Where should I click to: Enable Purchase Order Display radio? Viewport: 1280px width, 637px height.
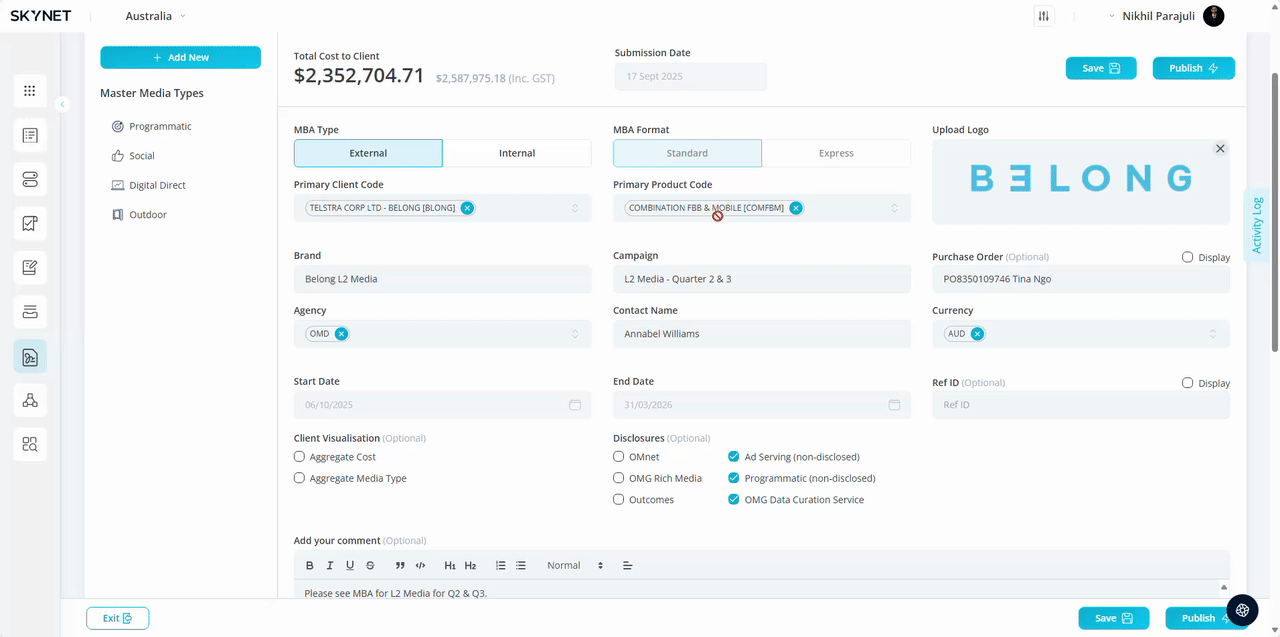(1188, 257)
